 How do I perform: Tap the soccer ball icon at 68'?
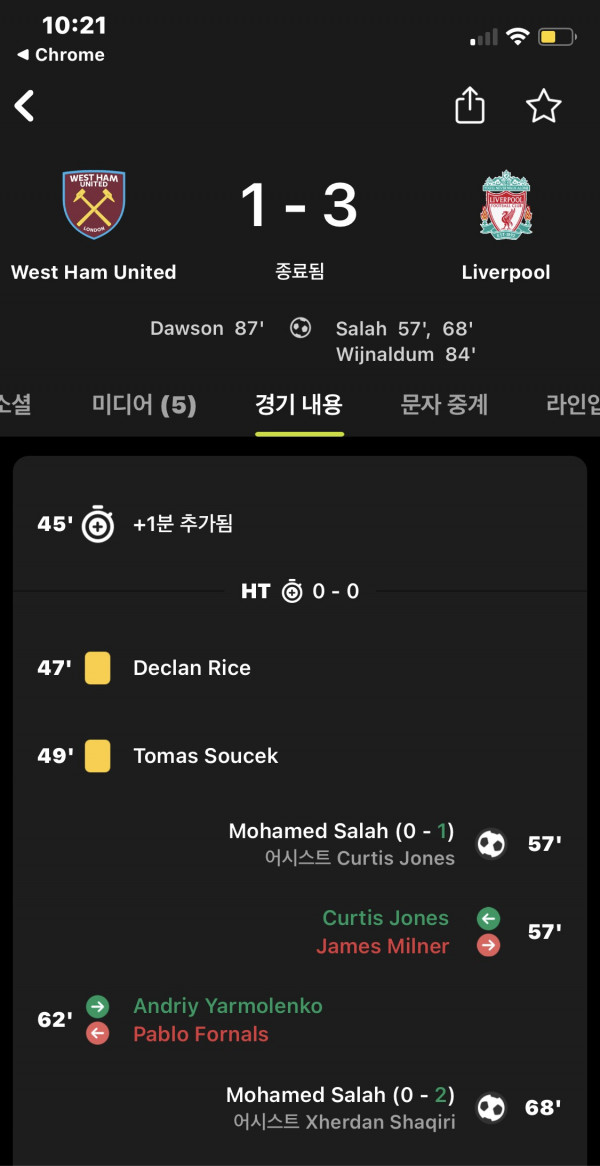pos(491,1108)
